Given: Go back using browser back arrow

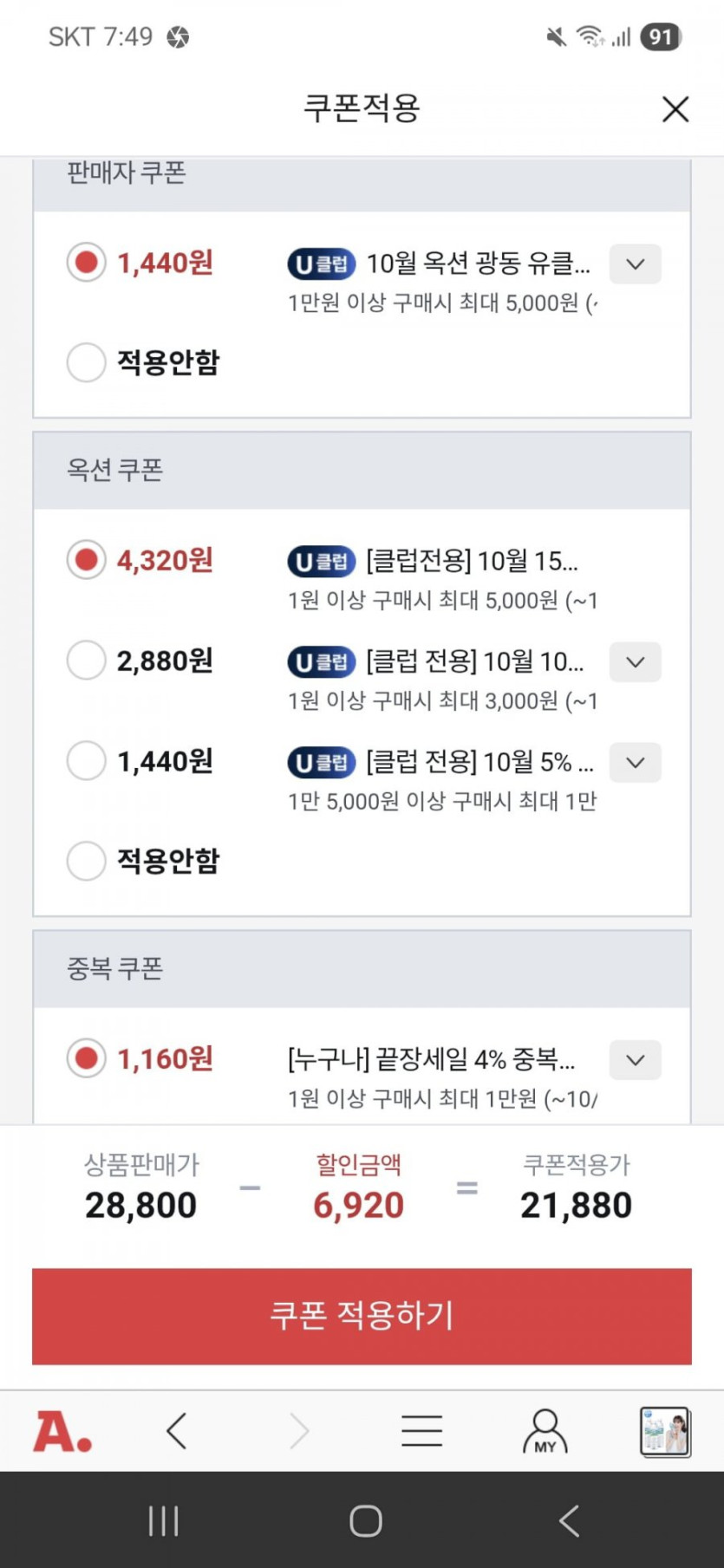Looking at the screenshot, I should point(177,1431).
